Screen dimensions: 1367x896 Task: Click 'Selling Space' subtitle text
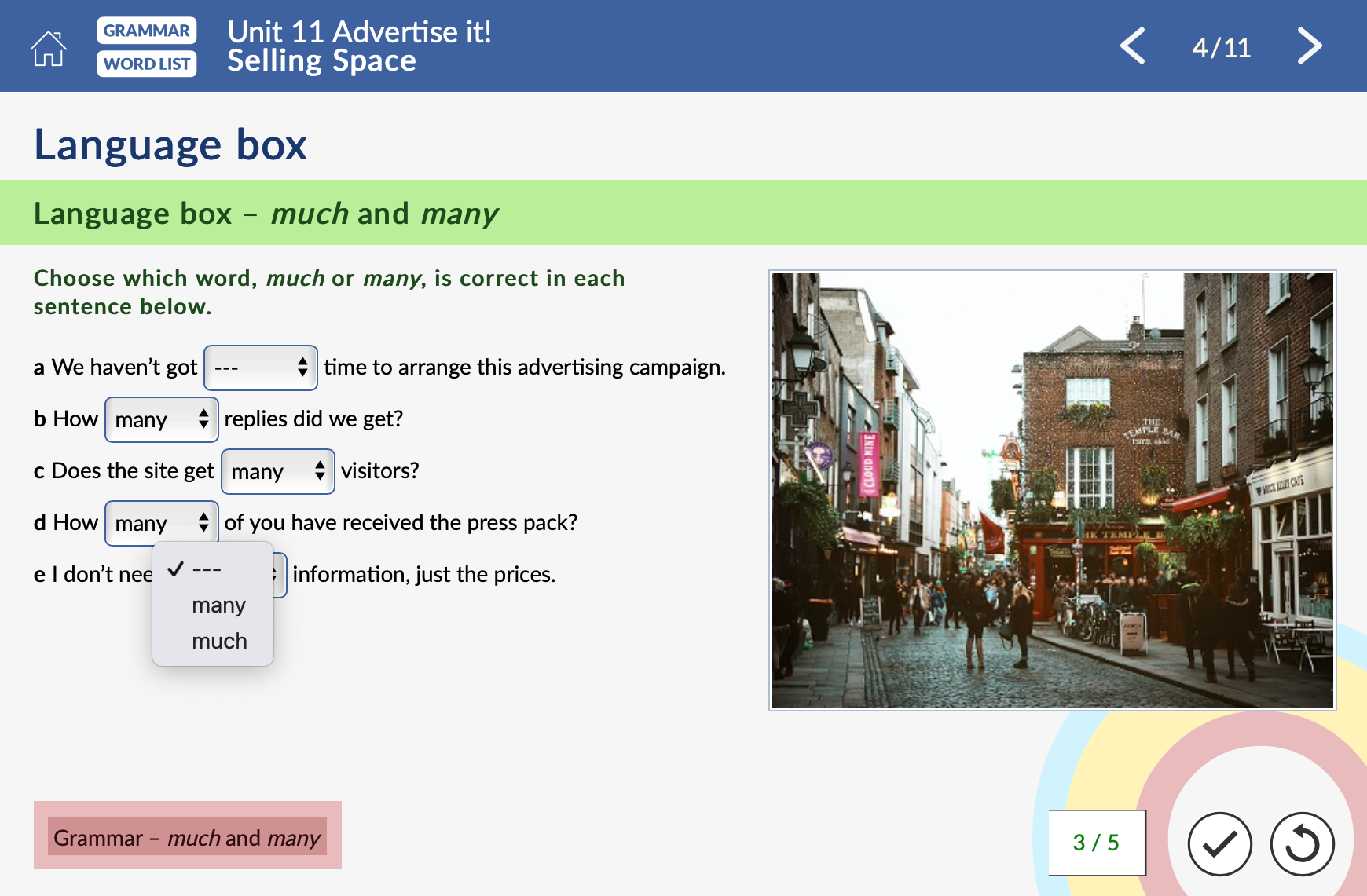(x=321, y=61)
